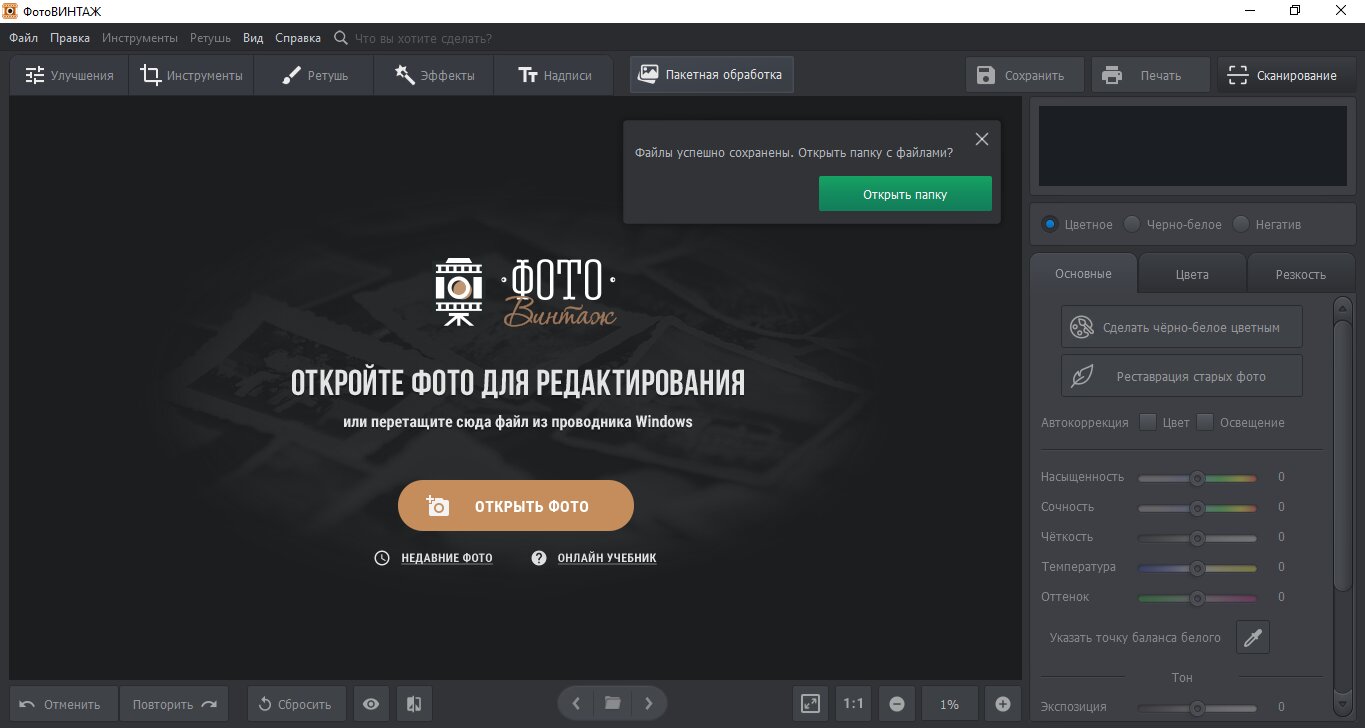Click the Сбросить reset button
Screen dimensions: 1365x728
[296, 704]
